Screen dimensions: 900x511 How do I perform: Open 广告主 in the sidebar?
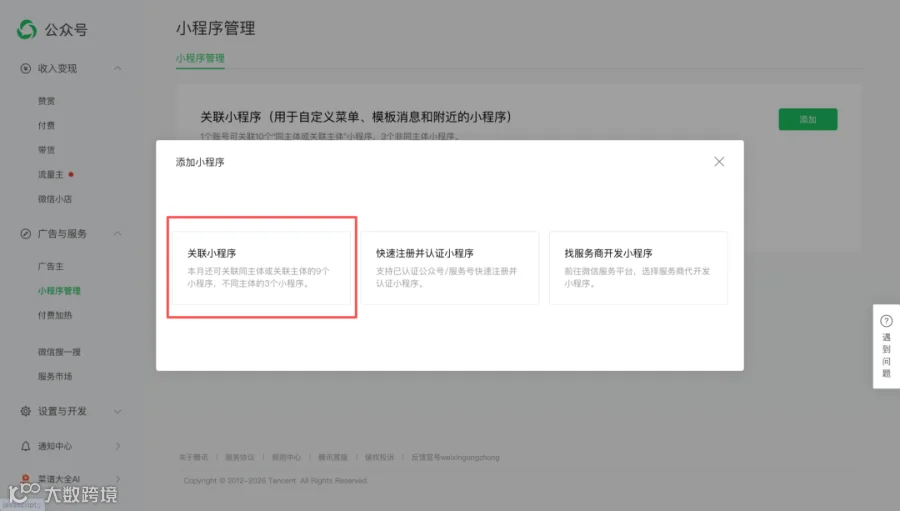pos(51,266)
